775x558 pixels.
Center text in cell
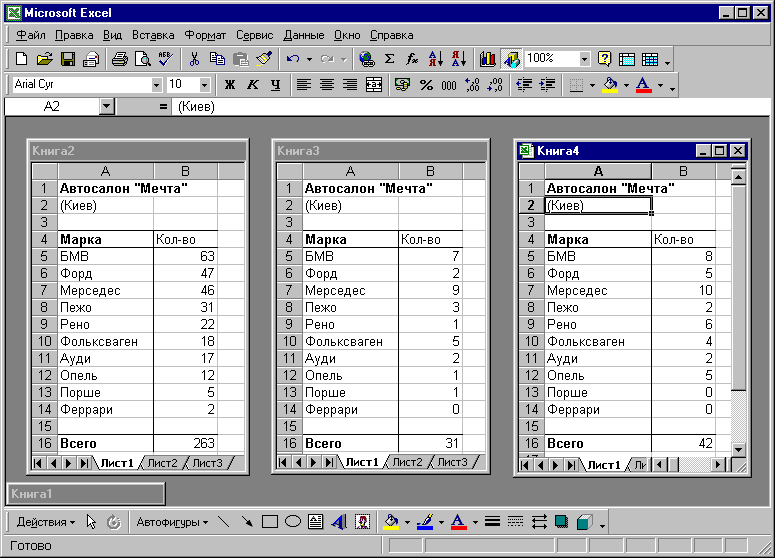[x=327, y=85]
